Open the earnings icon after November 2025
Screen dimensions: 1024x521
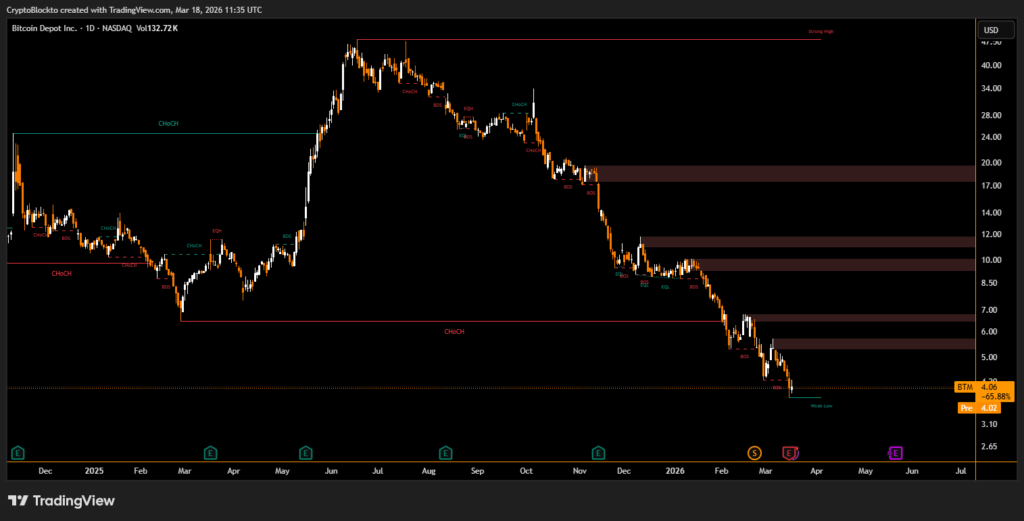click(x=598, y=453)
